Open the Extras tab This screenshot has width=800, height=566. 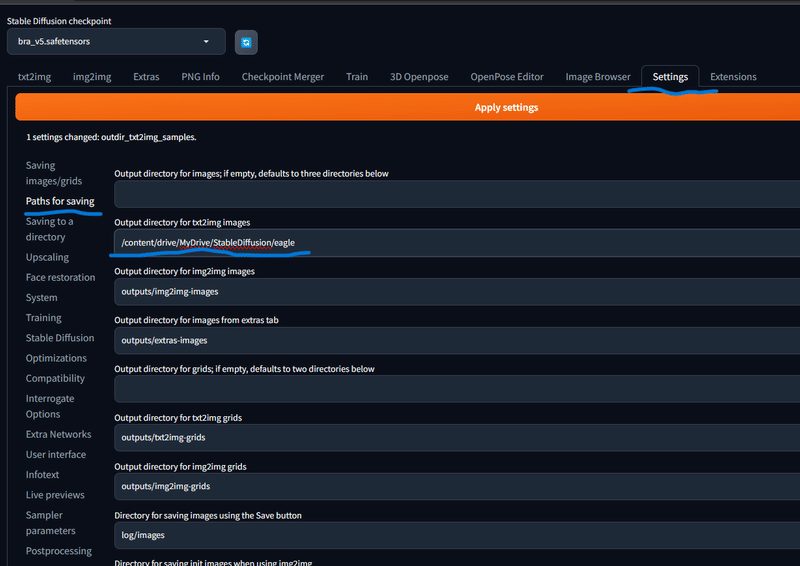coord(146,77)
